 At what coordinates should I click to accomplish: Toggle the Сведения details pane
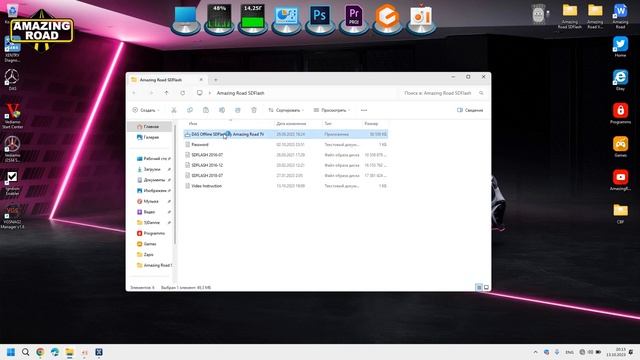pos(470,110)
